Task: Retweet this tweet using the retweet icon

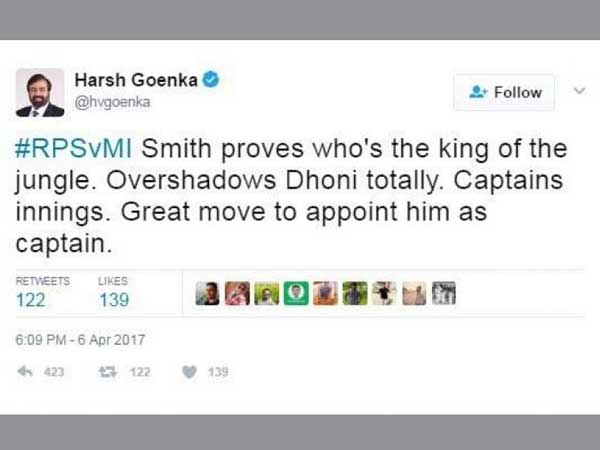Action: point(110,372)
